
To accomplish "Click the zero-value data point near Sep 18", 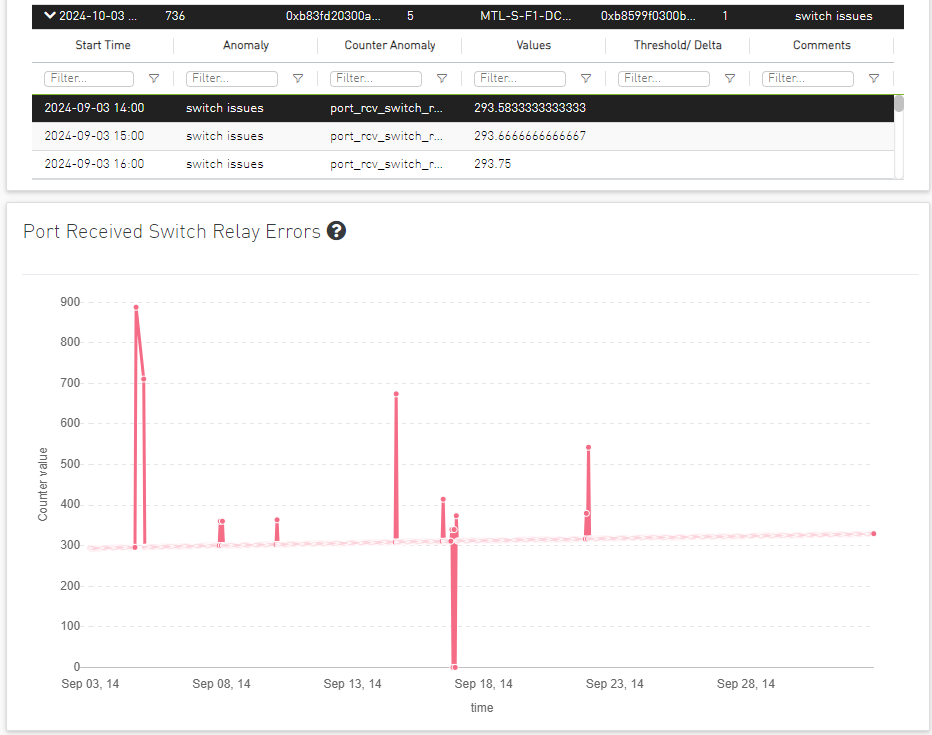I will coord(454,667).
